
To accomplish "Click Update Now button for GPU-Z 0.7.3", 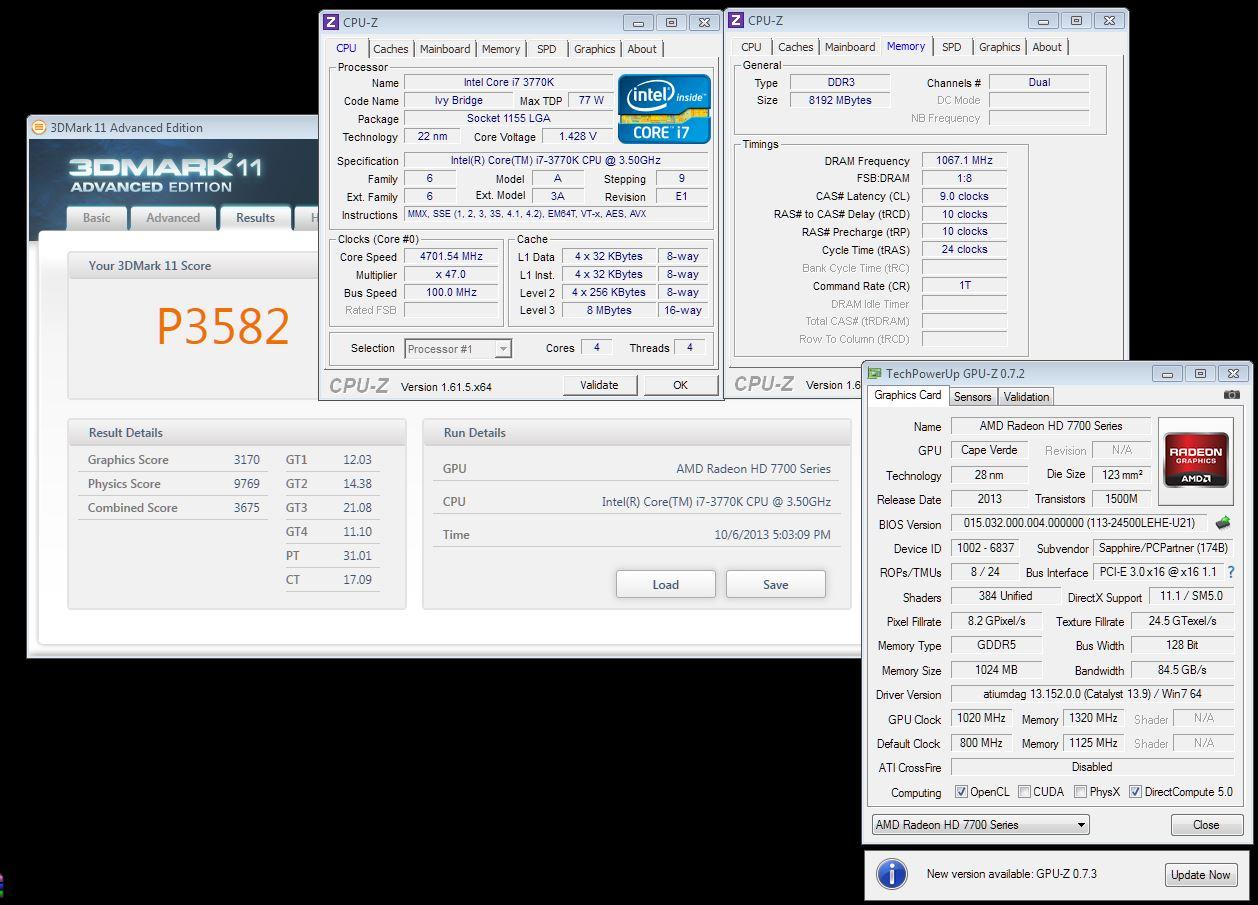I will 1201,874.
